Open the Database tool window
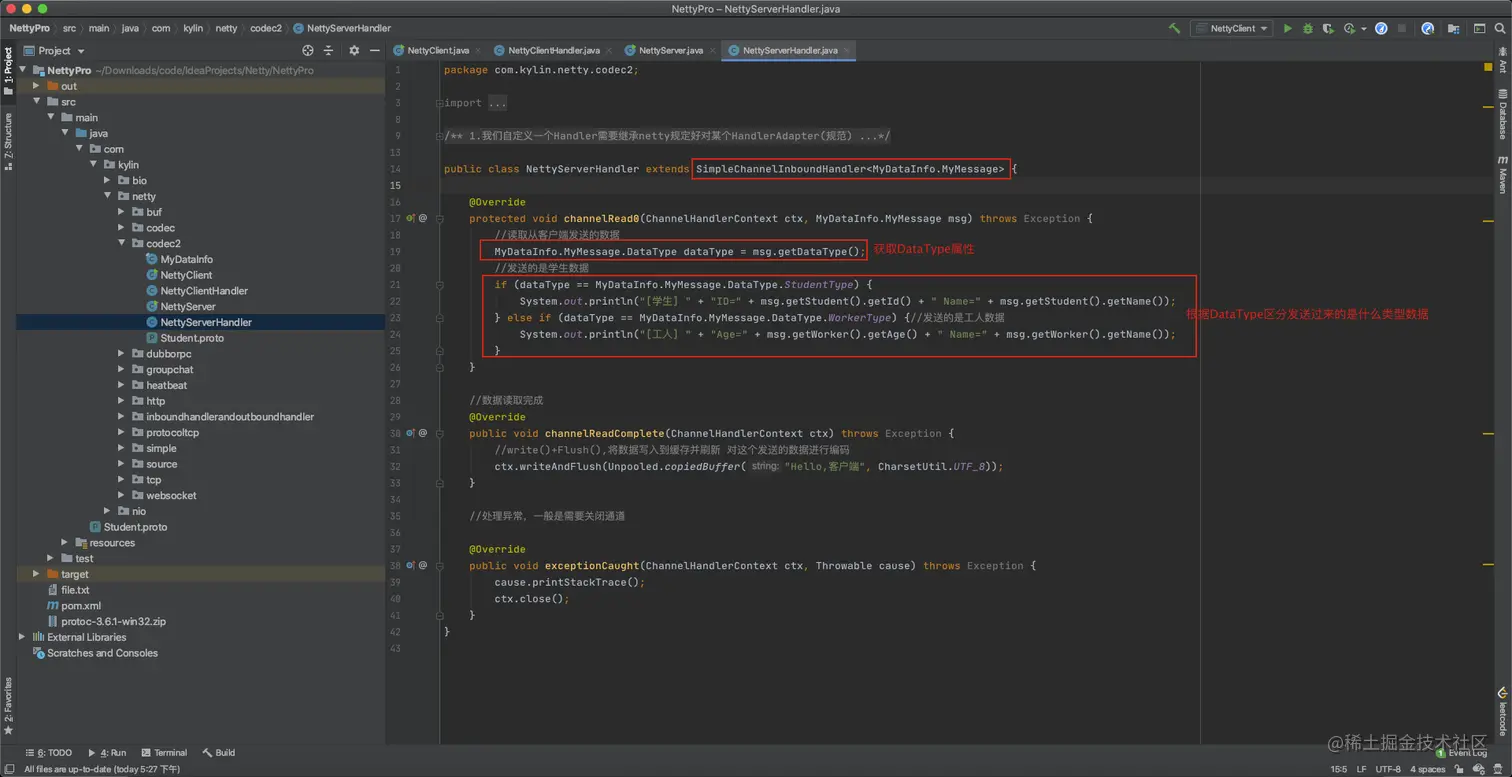 (1502, 113)
